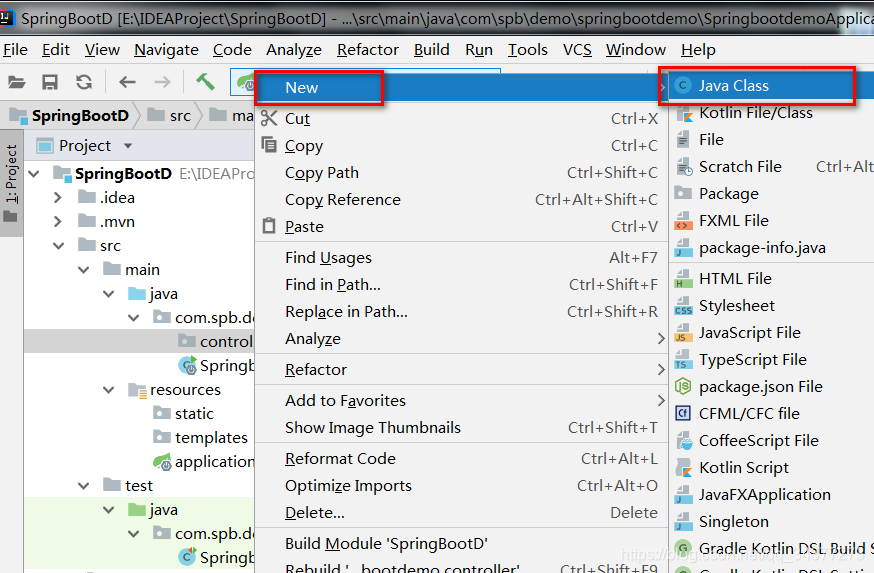Click the Forward navigation arrow

(162, 82)
